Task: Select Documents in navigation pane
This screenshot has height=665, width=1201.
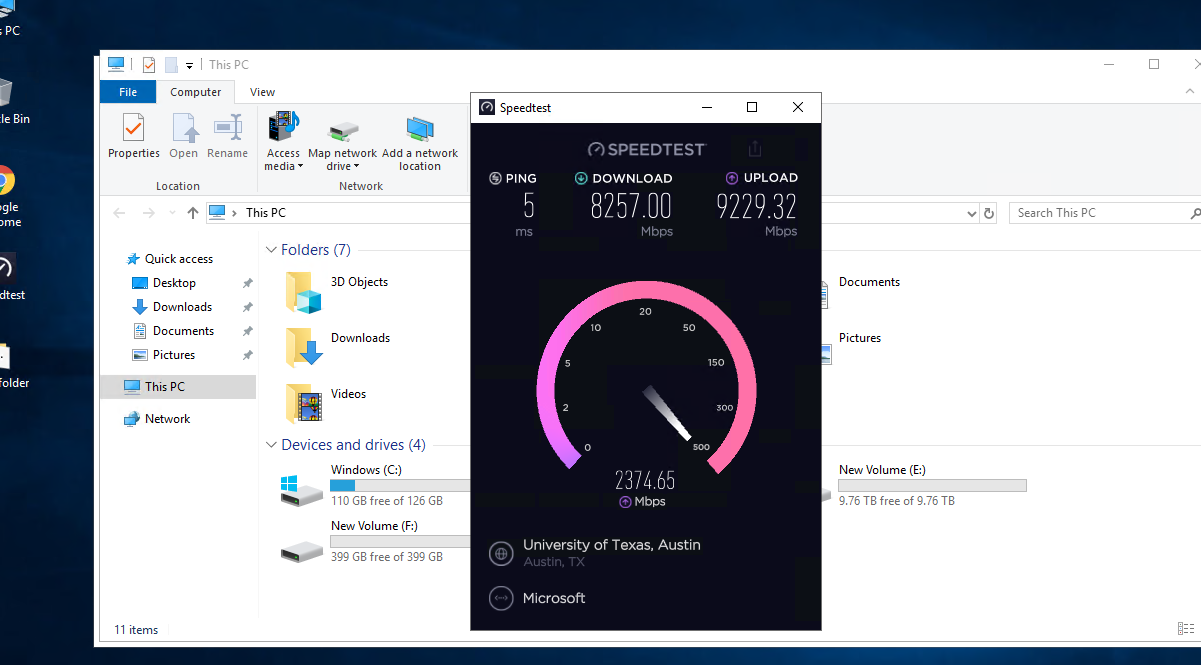Action: (183, 331)
